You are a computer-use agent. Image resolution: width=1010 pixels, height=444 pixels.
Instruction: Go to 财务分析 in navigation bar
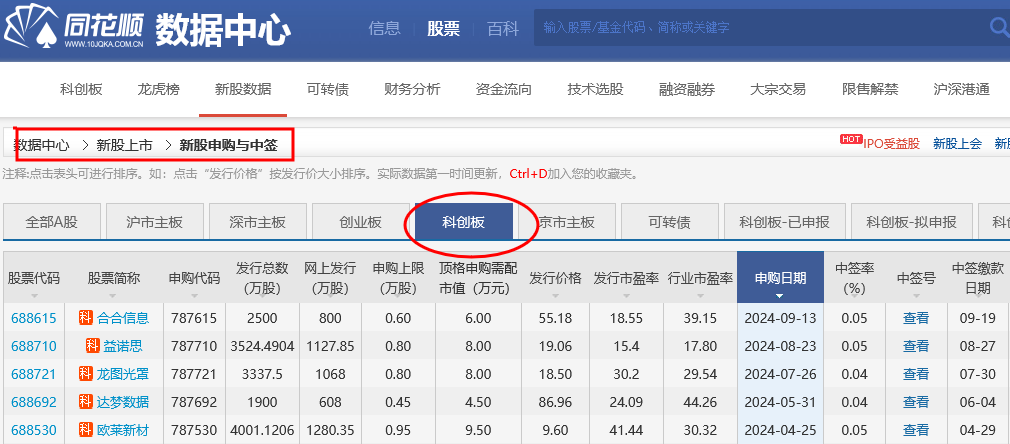point(412,90)
